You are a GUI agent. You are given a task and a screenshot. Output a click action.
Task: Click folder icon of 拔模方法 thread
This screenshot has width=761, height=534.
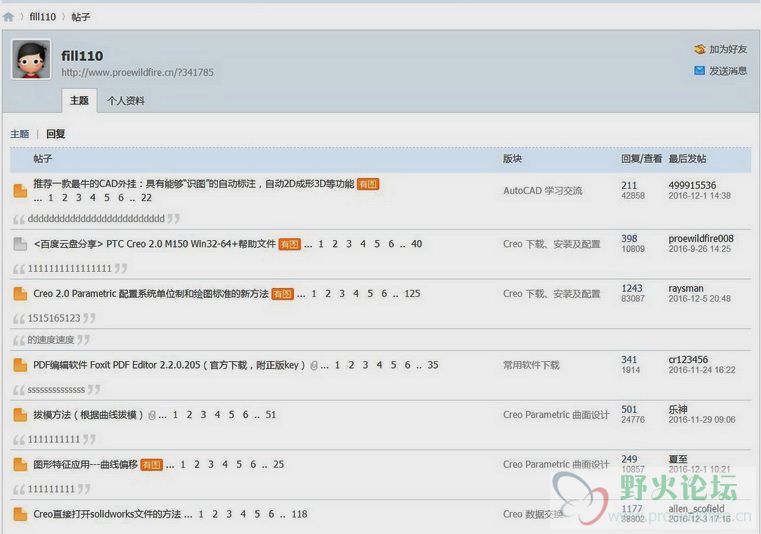pyautogui.click(x=20, y=415)
